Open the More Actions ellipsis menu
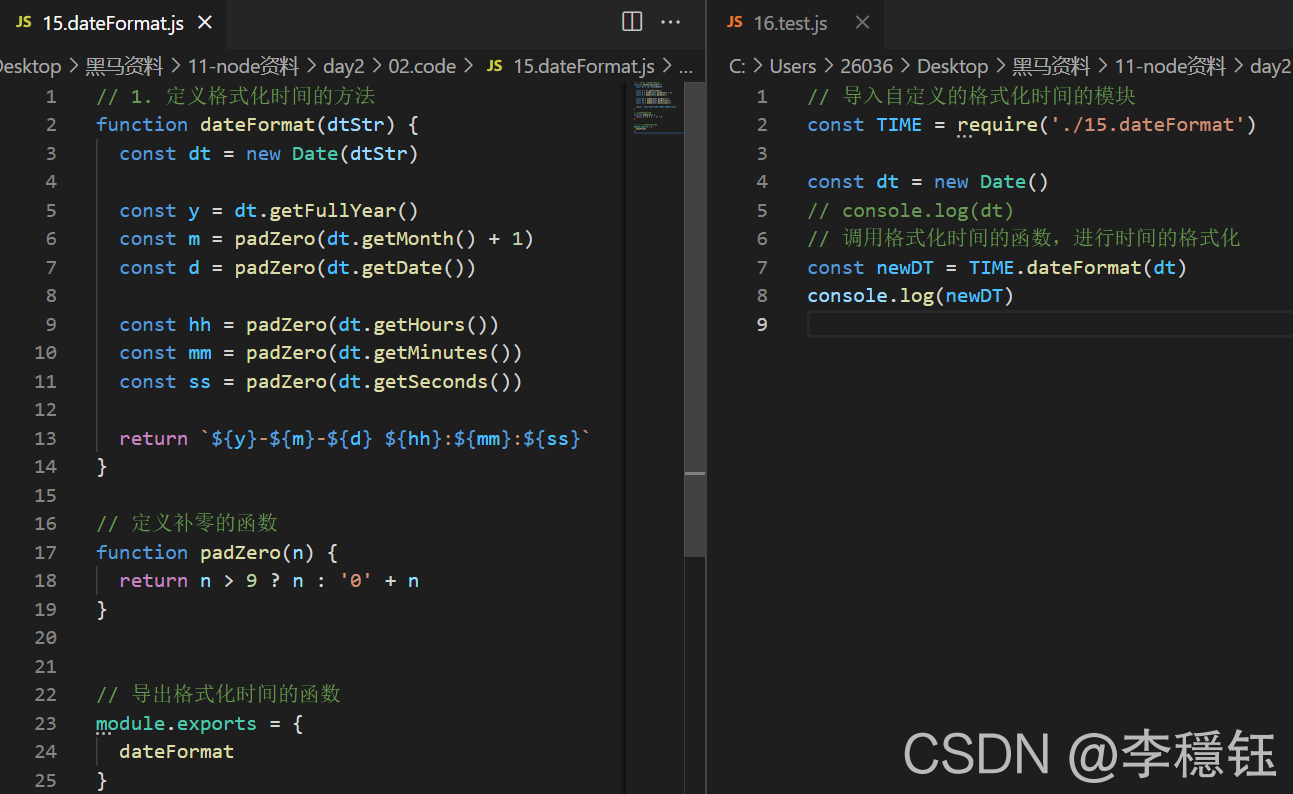The image size is (1293, 794). pos(671,22)
